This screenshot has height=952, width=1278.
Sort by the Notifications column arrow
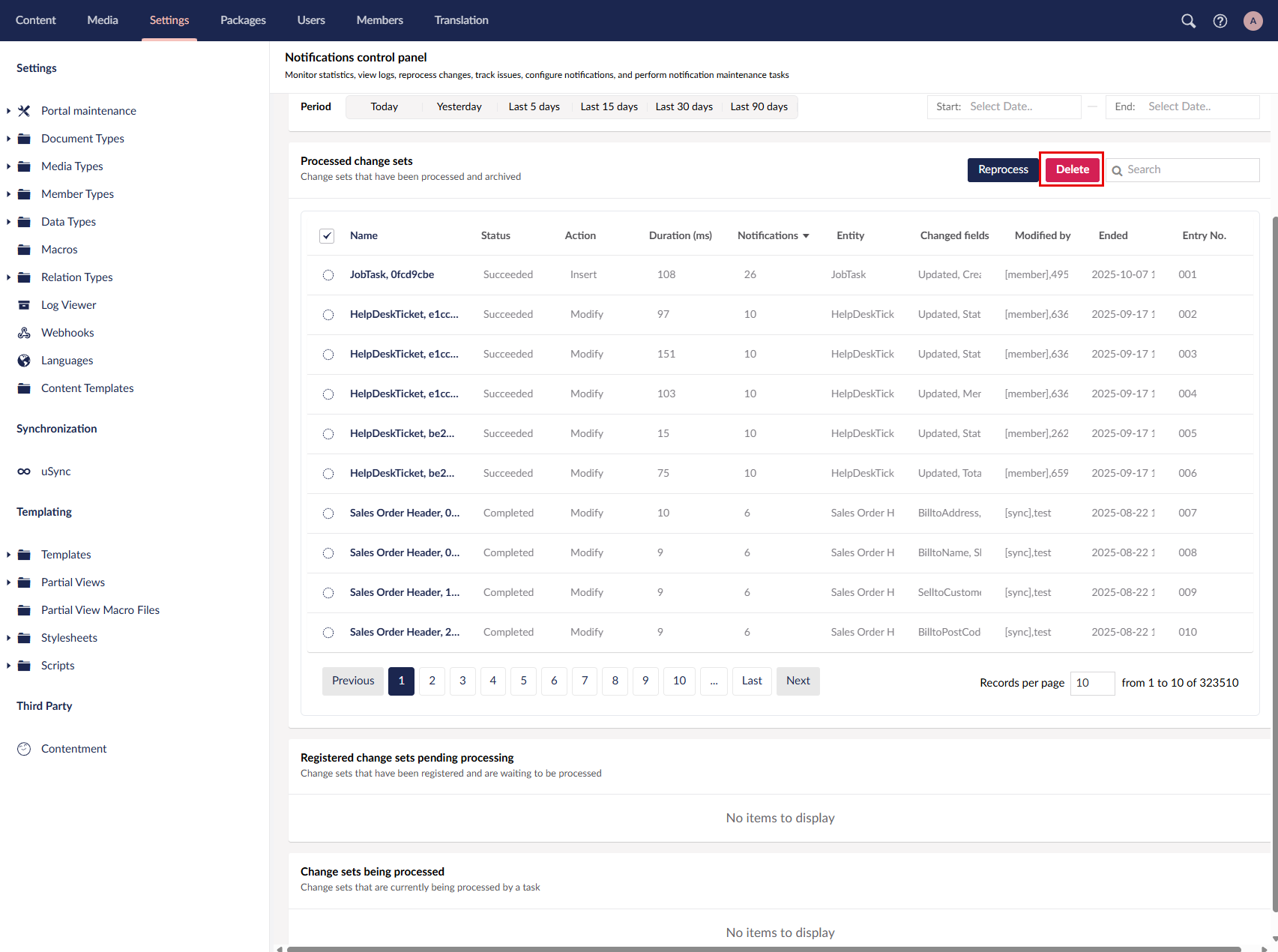click(806, 236)
